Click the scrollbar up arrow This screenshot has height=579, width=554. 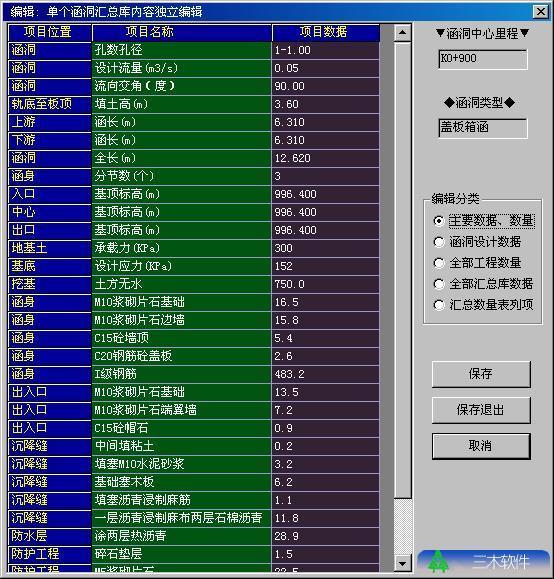click(403, 32)
